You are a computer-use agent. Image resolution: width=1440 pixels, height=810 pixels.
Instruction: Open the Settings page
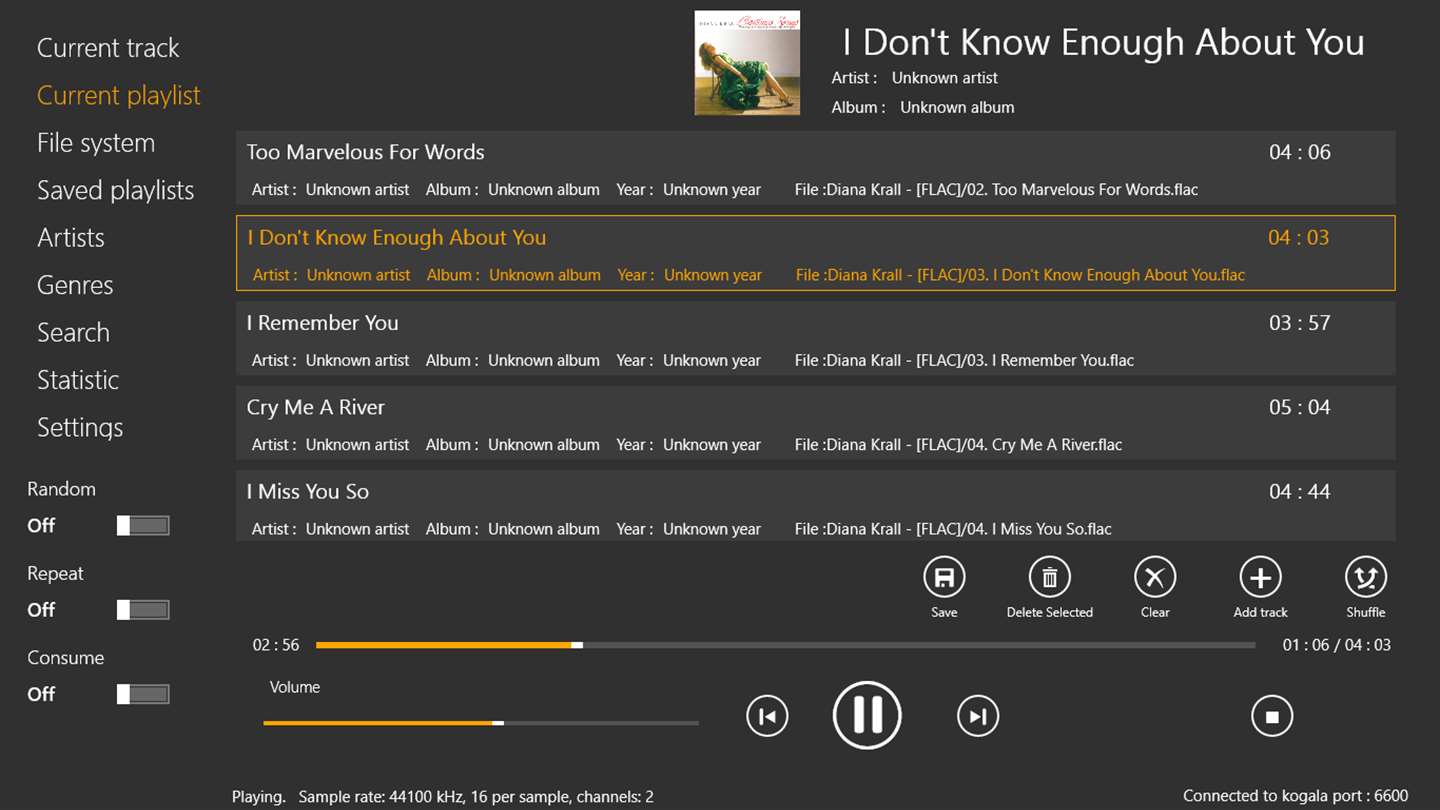(80, 427)
